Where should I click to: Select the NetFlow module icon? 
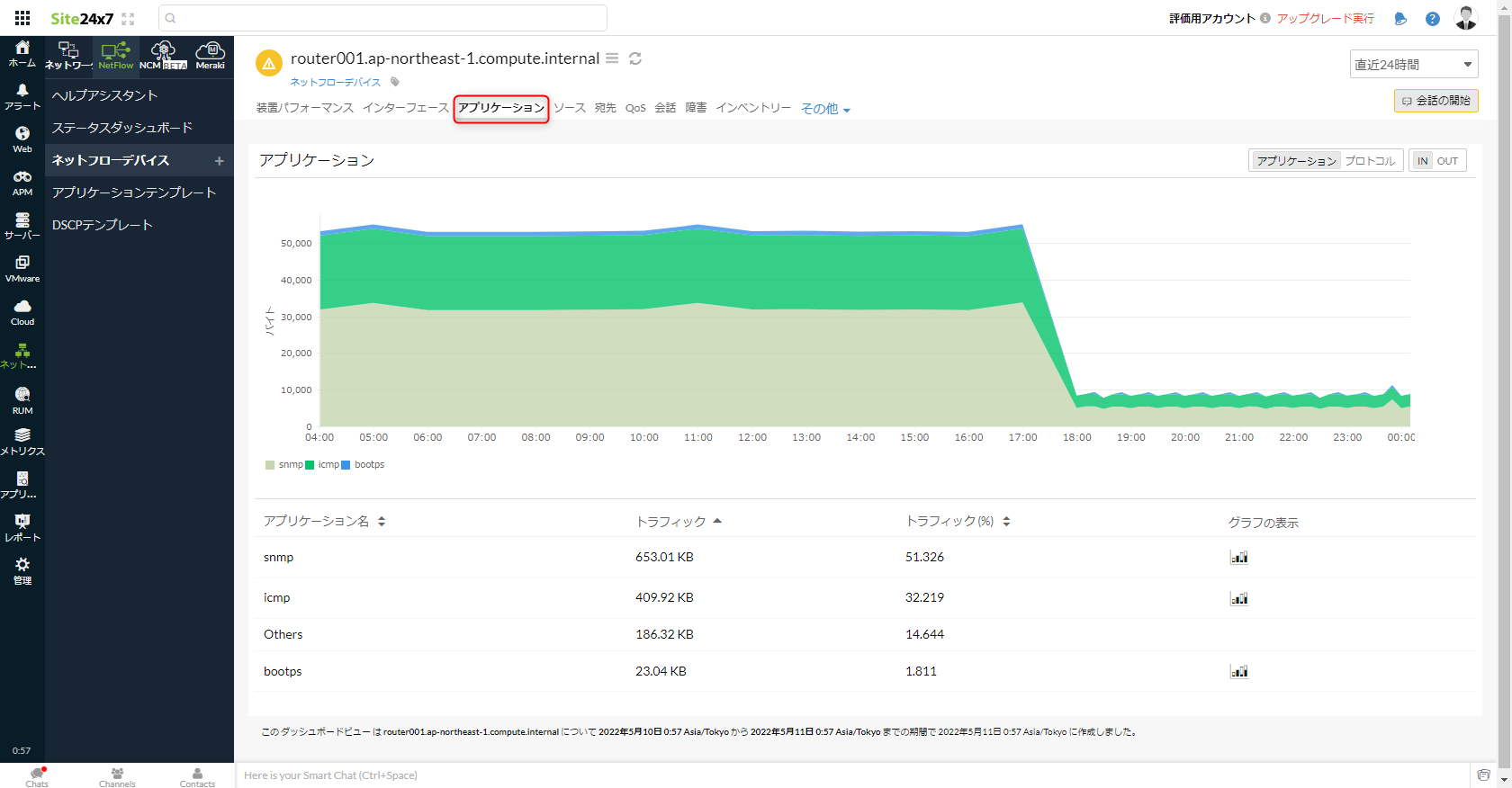116,56
